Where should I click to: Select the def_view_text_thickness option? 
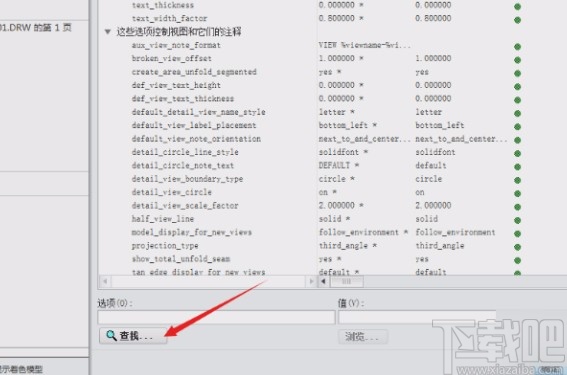(183, 99)
